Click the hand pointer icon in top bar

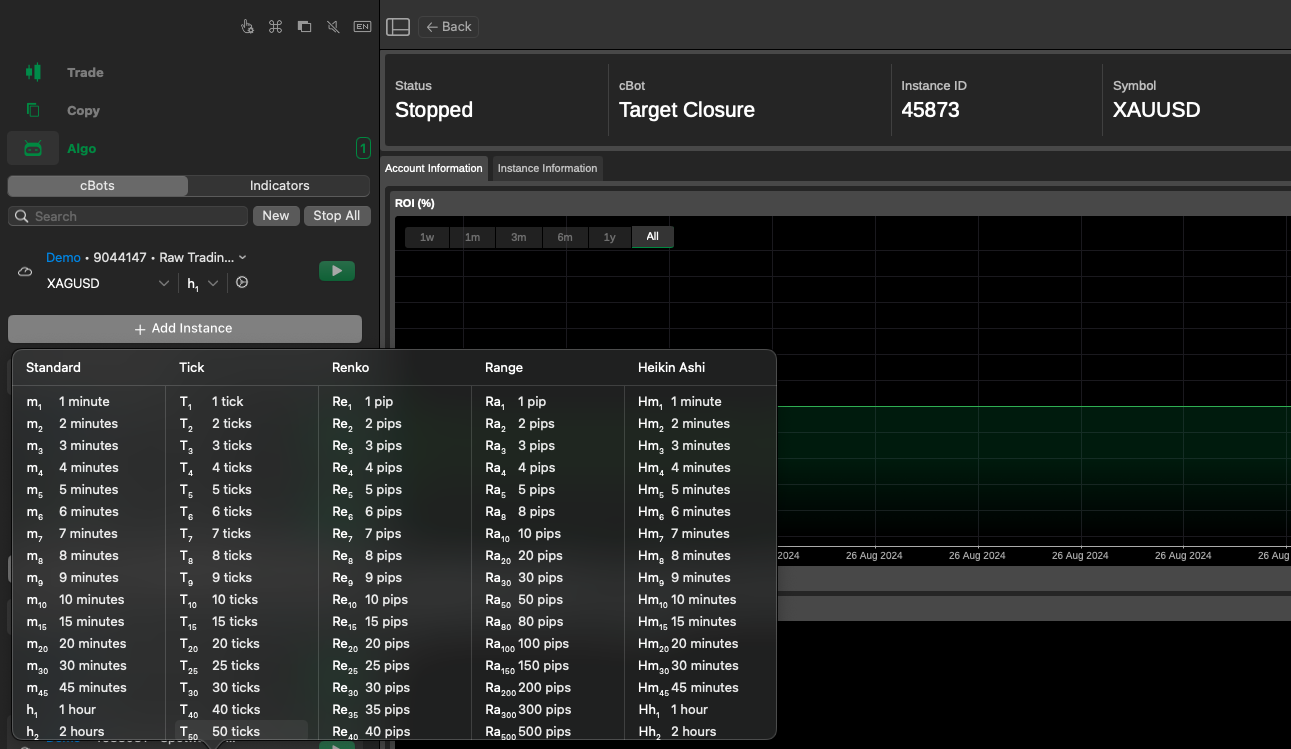pos(247,26)
